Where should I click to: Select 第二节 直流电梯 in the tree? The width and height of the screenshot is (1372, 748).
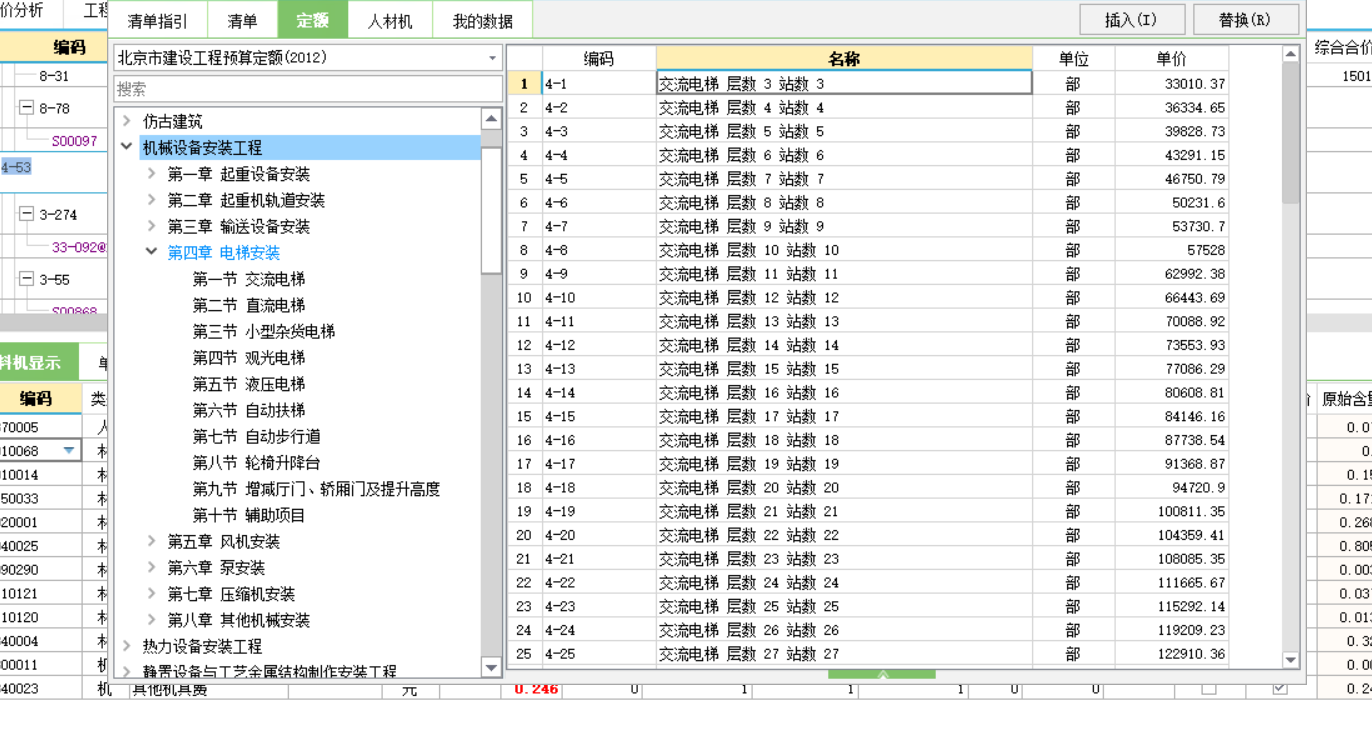pyautogui.click(x=249, y=305)
